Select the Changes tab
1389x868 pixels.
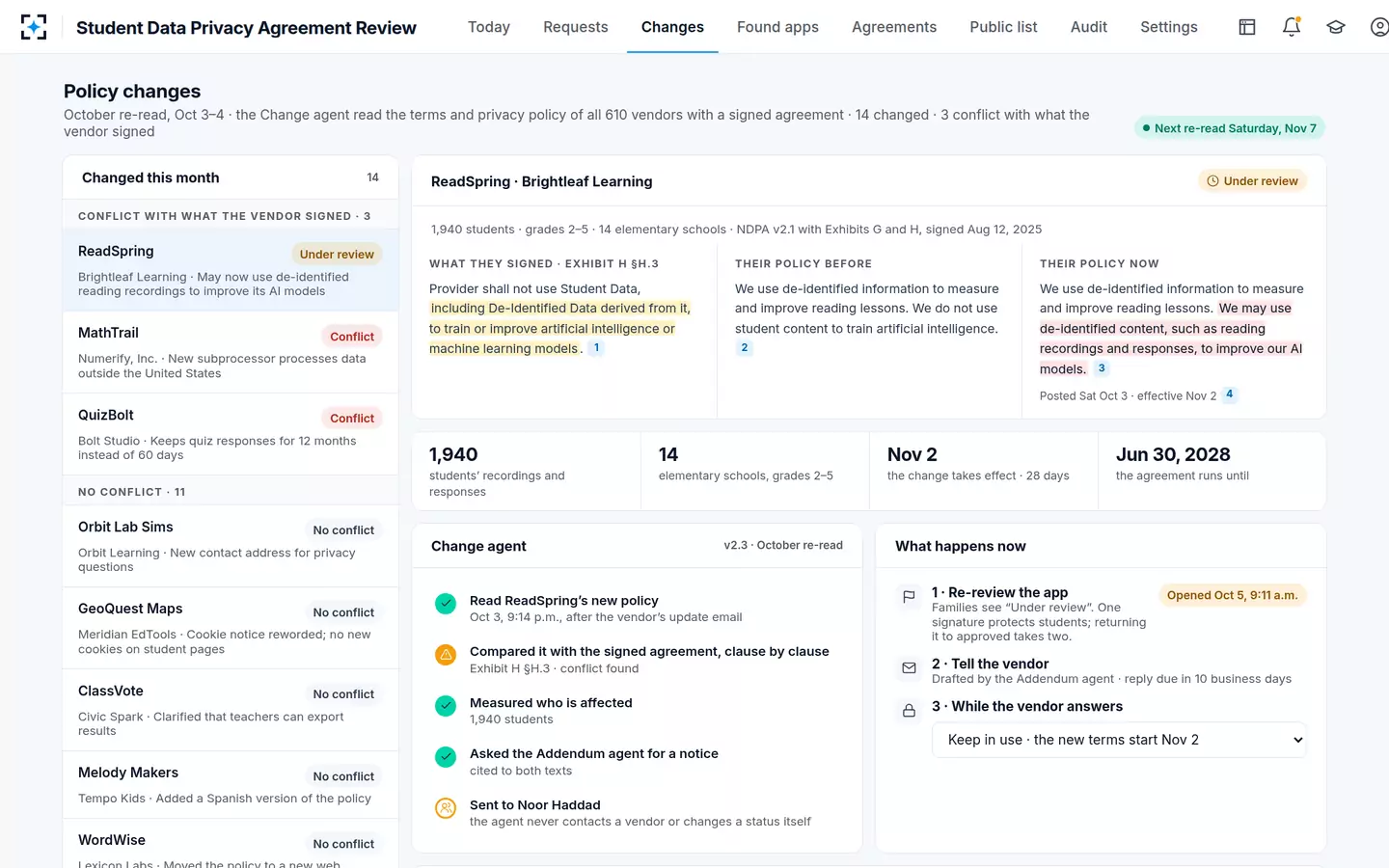tap(672, 27)
